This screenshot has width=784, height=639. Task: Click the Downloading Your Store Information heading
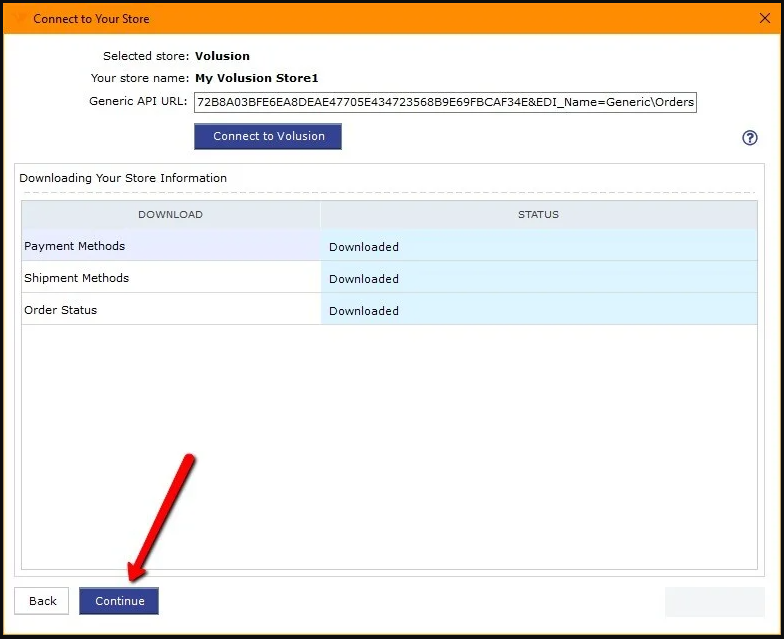(x=123, y=178)
